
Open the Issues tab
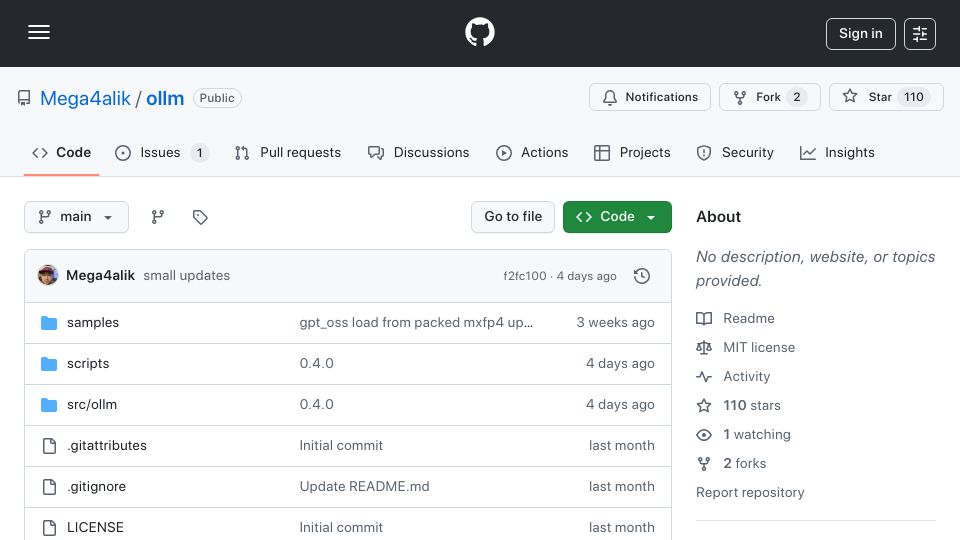[x=162, y=152]
